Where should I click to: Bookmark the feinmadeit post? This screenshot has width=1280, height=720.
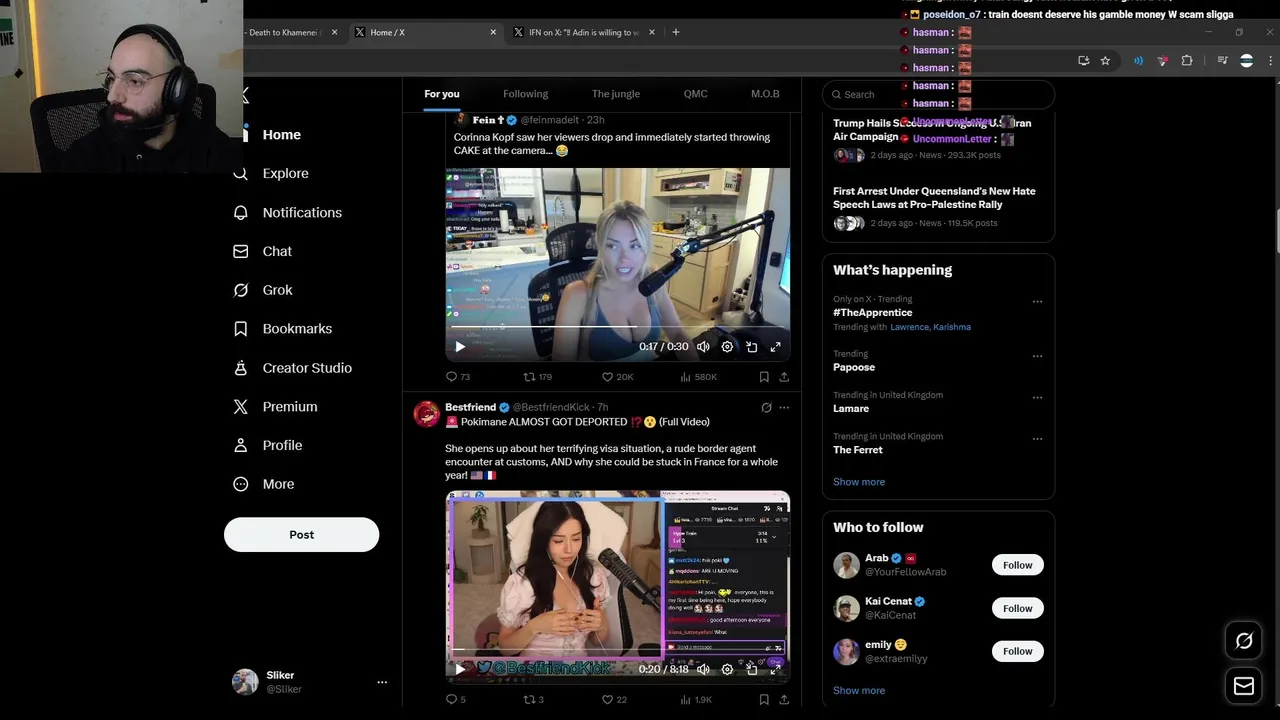(x=764, y=377)
